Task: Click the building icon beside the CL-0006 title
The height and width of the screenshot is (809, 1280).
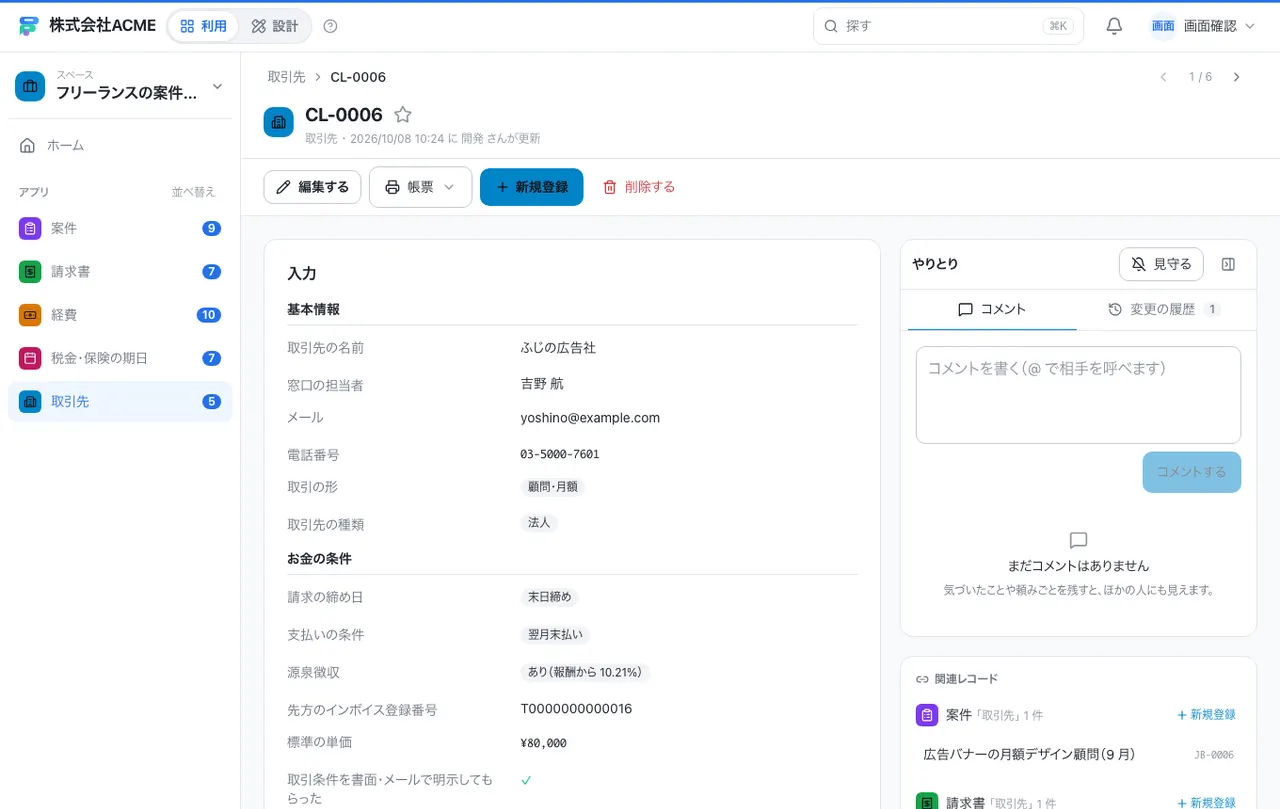Action: coord(279,122)
